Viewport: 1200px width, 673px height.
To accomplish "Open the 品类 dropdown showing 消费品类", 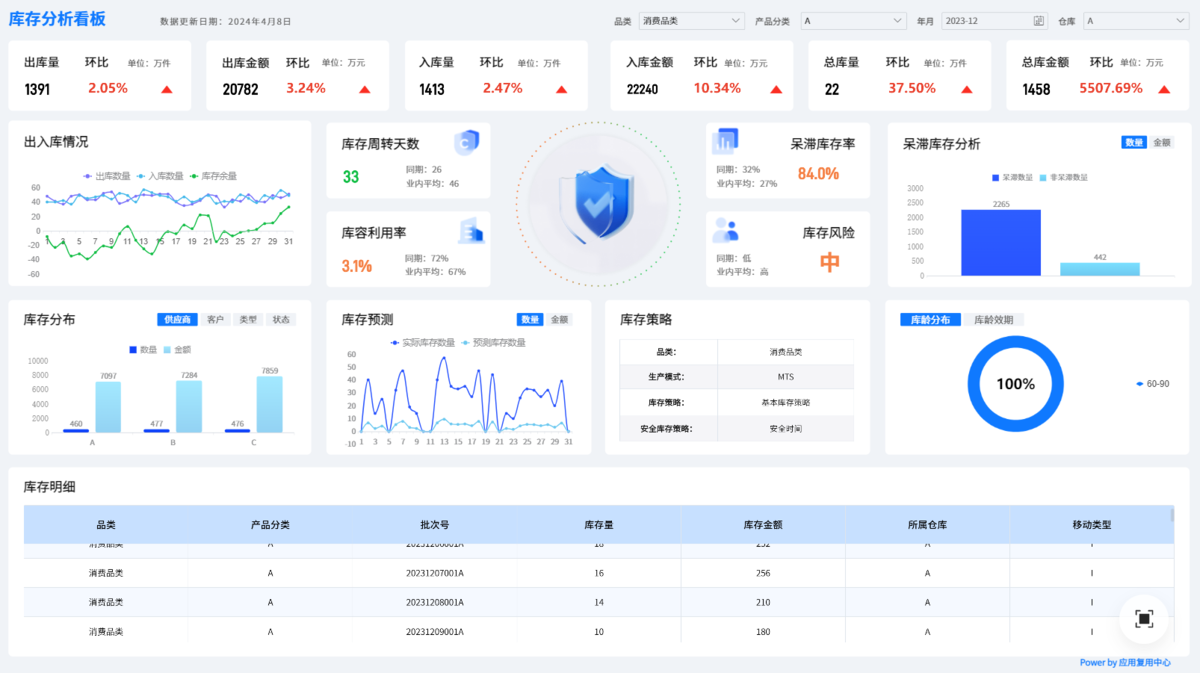I will (691, 20).
